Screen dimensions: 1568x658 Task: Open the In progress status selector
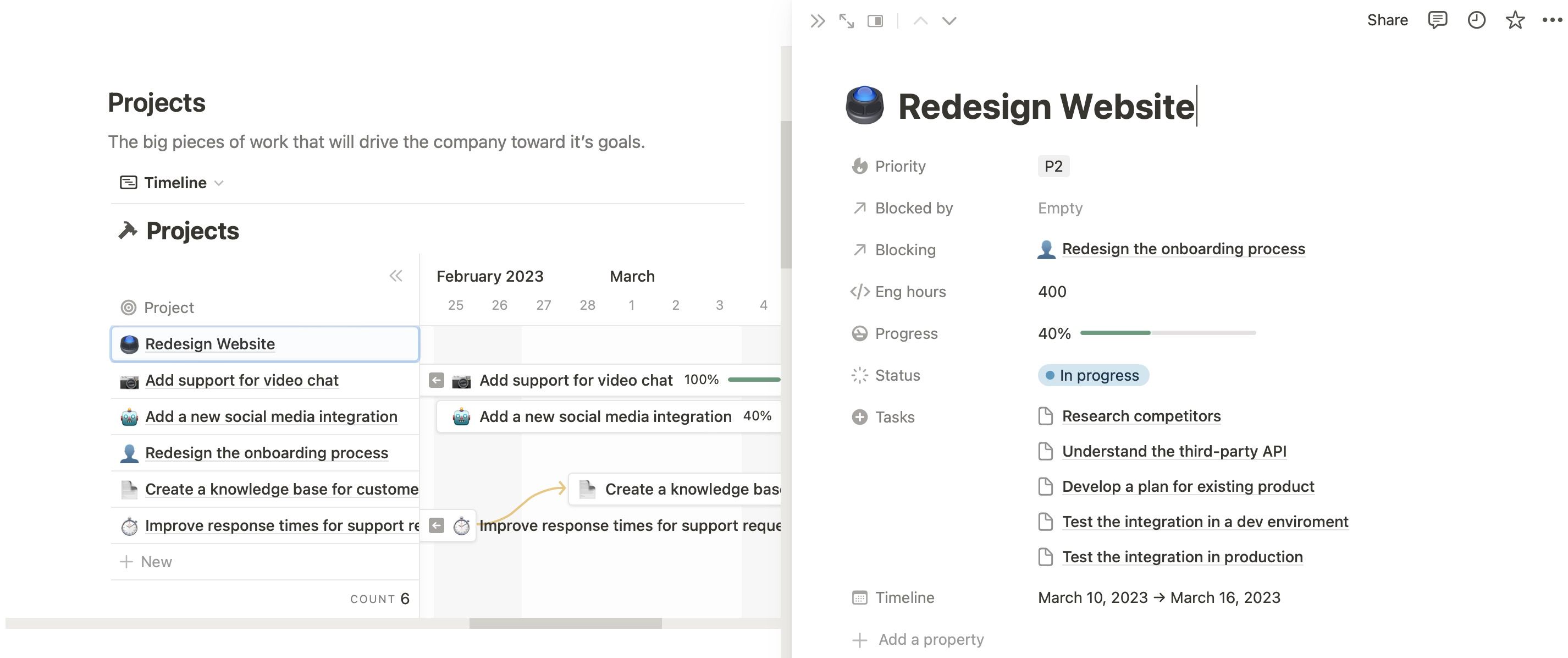1093,375
